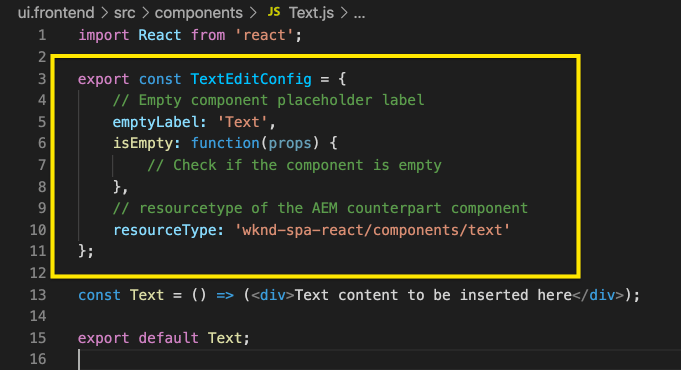681x370 pixels.
Task: Place cursor on TextEditConfig identifier
Action: coord(251,79)
